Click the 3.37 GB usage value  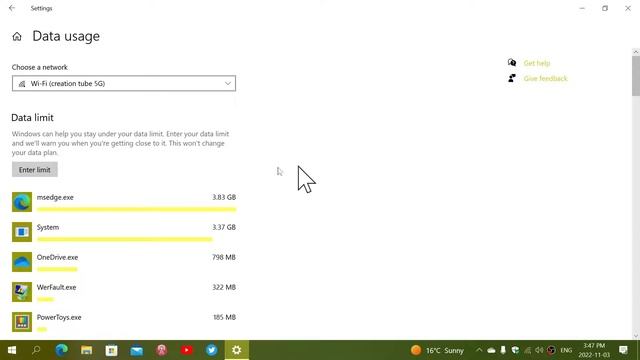[x=224, y=227]
